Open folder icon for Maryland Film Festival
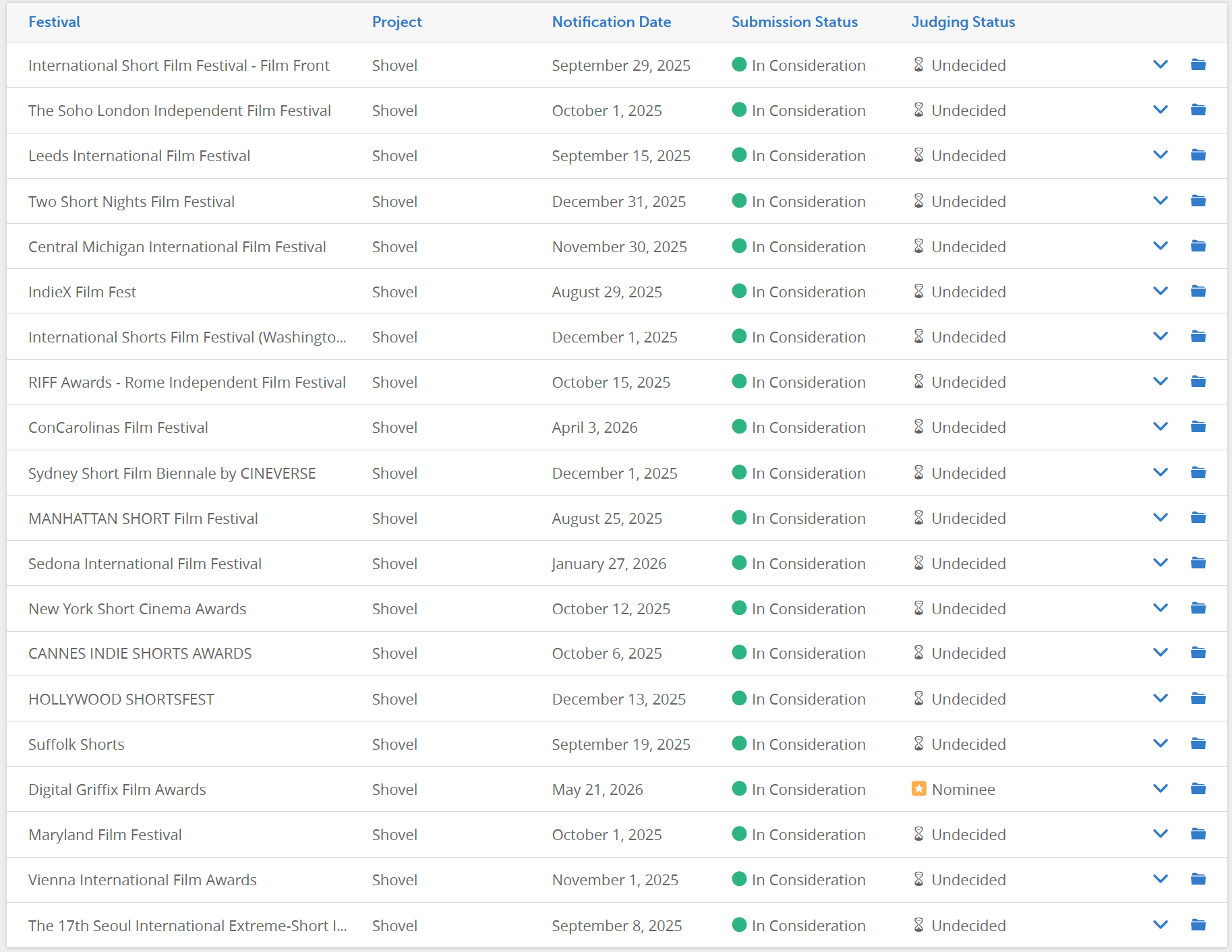This screenshot has height=952, width=1232. (1198, 834)
